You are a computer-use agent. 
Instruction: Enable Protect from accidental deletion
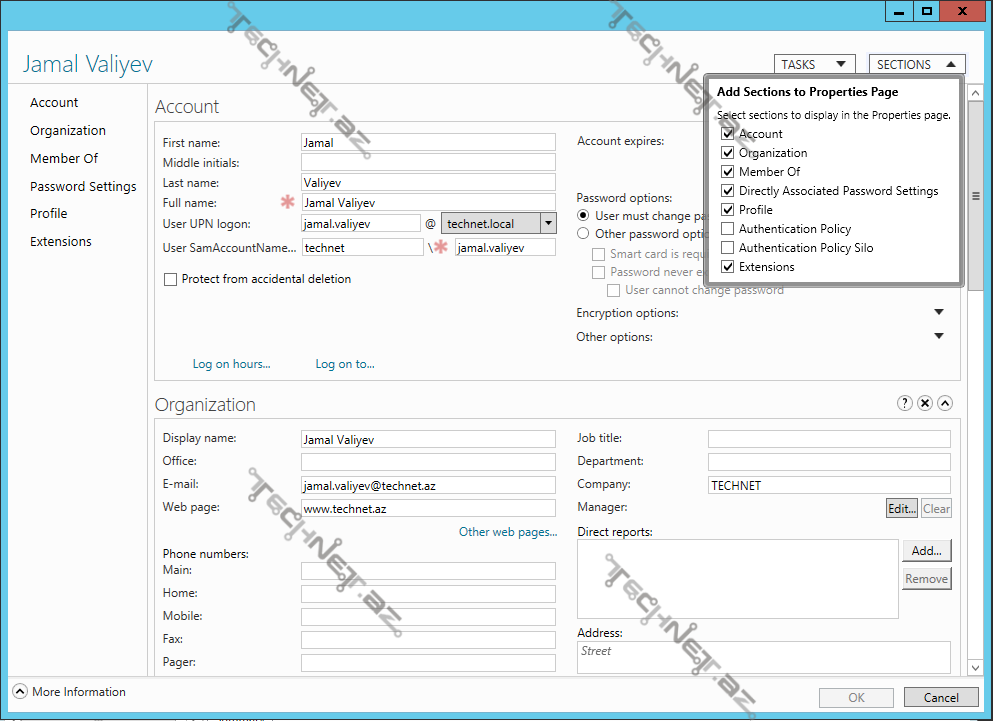click(170, 278)
